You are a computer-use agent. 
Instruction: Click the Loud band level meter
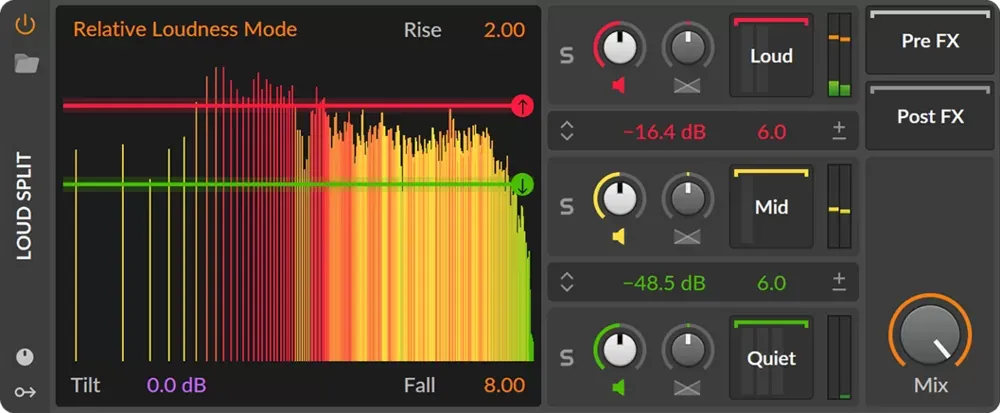(839, 55)
